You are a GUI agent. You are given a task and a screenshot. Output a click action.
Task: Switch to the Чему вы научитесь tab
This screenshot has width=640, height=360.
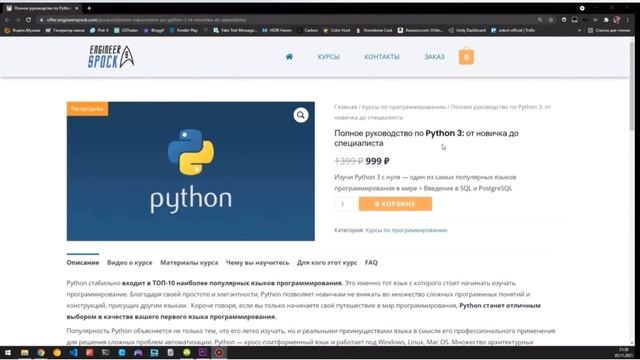[258, 262]
